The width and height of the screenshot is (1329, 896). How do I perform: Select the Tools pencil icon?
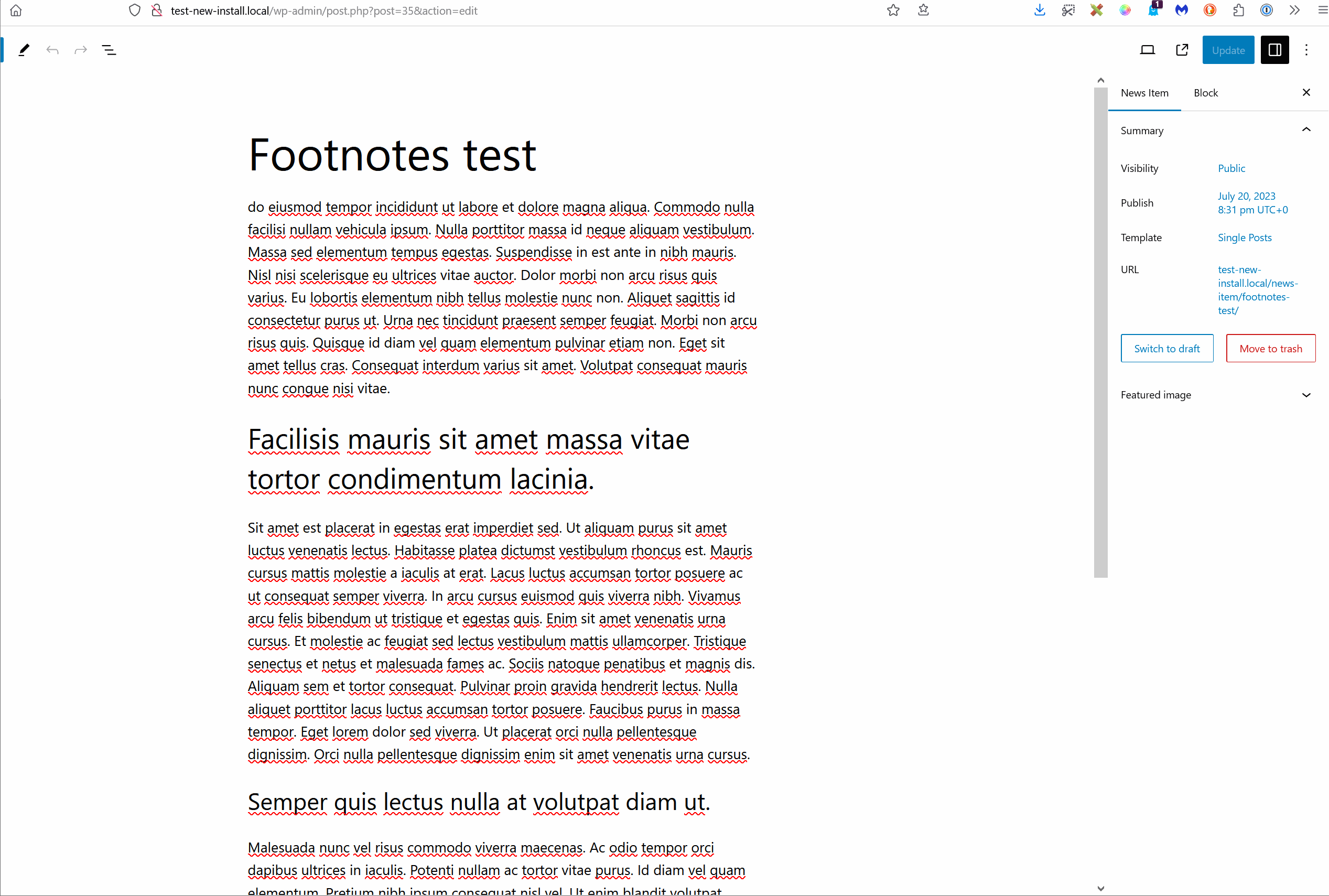[24, 50]
